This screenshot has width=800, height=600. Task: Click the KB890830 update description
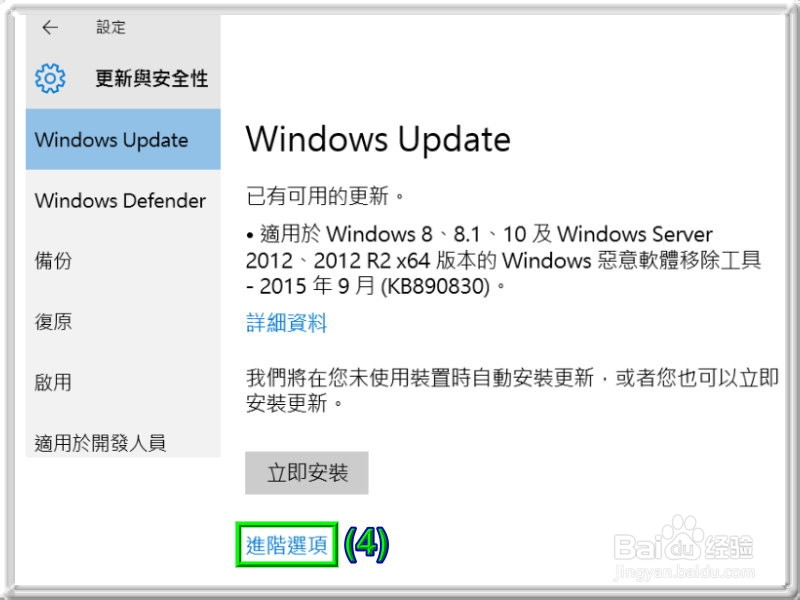pos(504,260)
